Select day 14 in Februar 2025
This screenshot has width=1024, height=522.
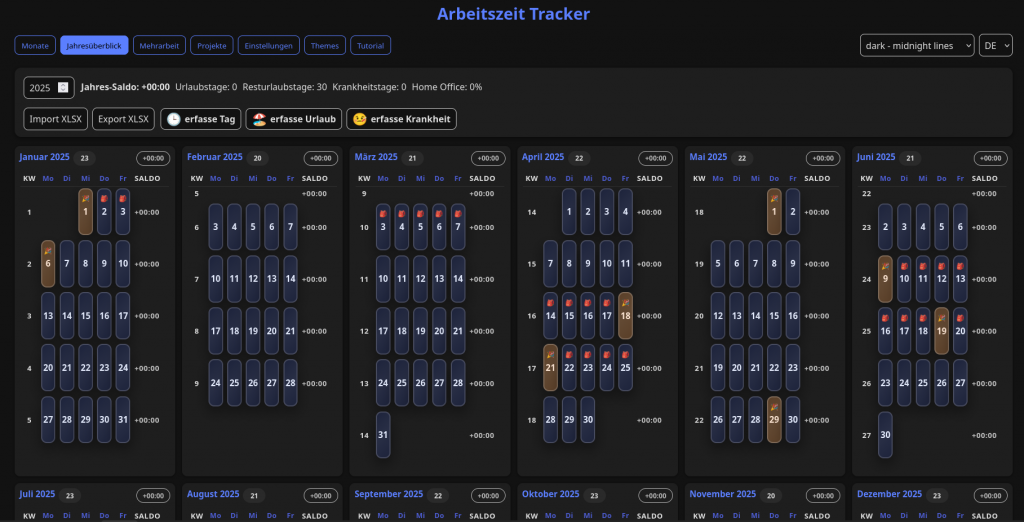click(290, 279)
